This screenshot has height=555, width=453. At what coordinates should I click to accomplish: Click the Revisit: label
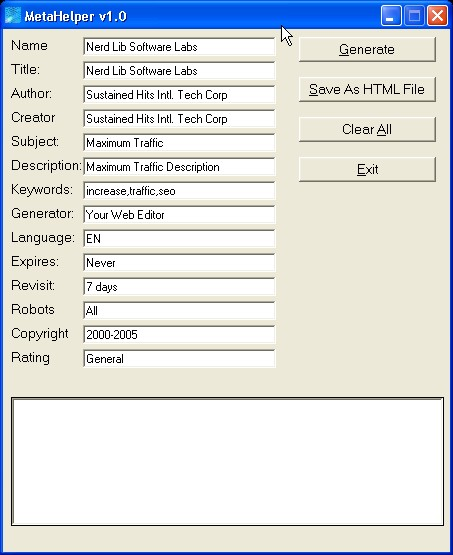pos(33,285)
